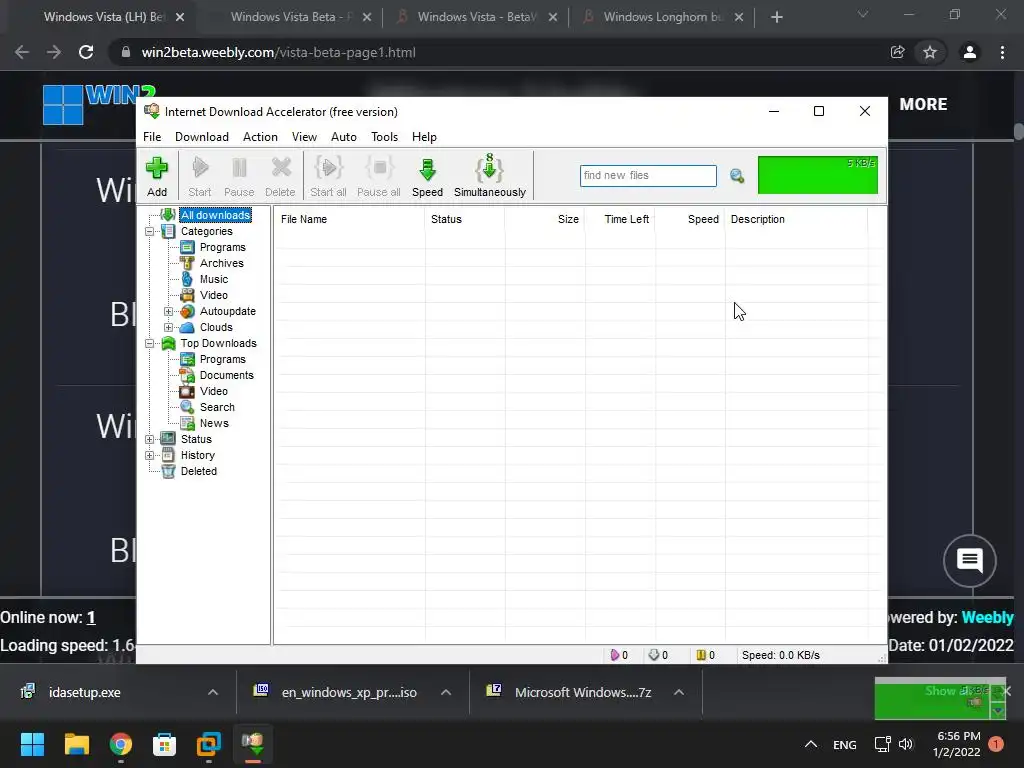The image size is (1024, 768).
Task: Click the green speed graph panel
Action: 818,175
